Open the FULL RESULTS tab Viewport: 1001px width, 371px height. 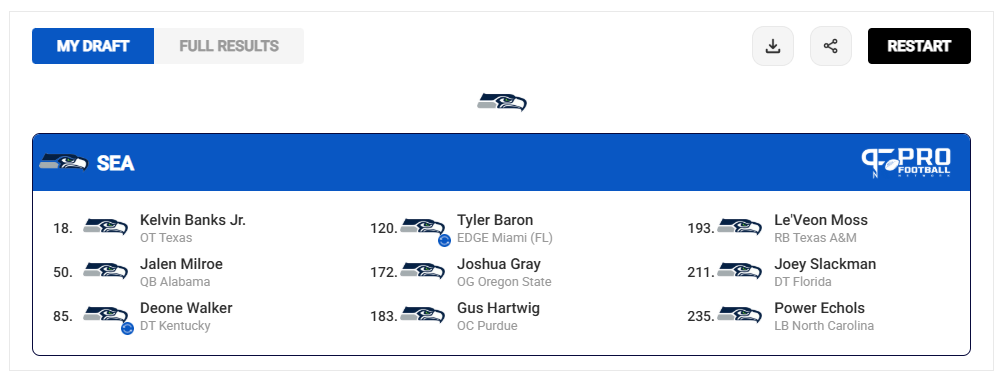tap(229, 46)
